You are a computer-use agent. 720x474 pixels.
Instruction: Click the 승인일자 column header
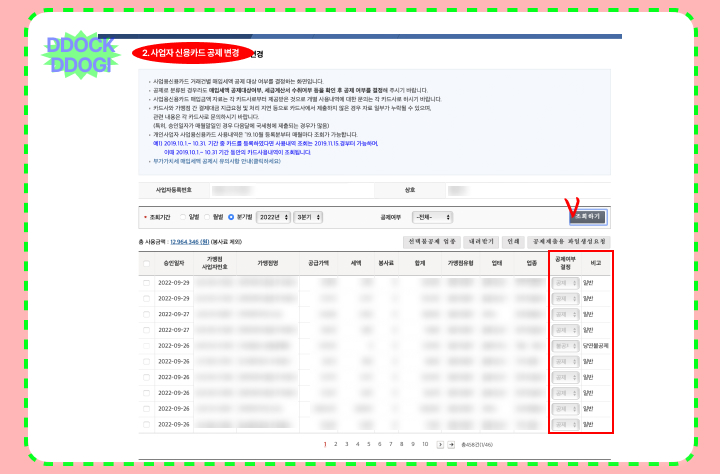click(174, 264)
